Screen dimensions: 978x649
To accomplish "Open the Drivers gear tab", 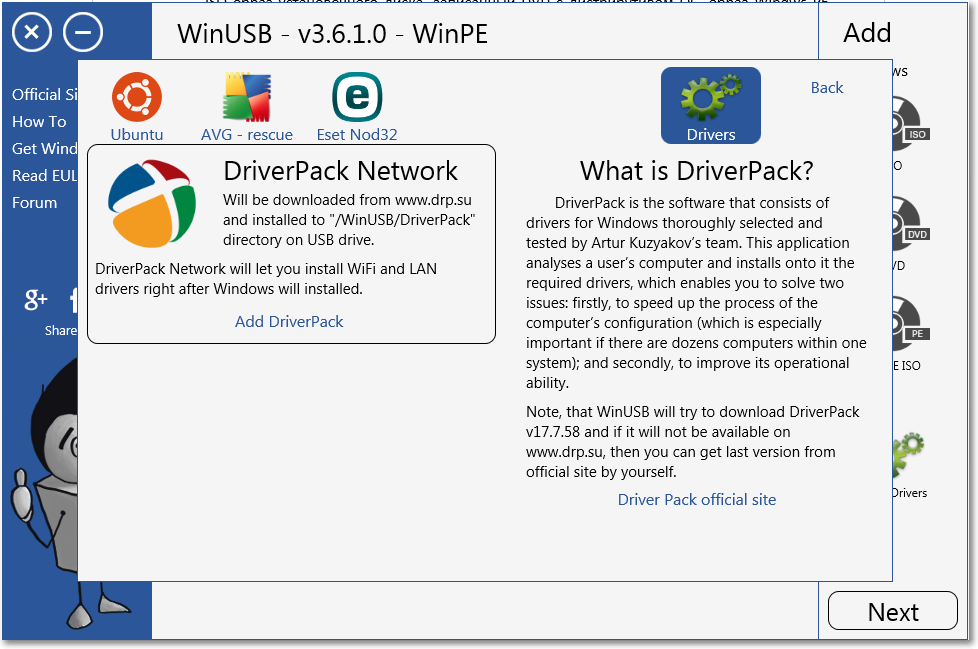I will (710, 105).
